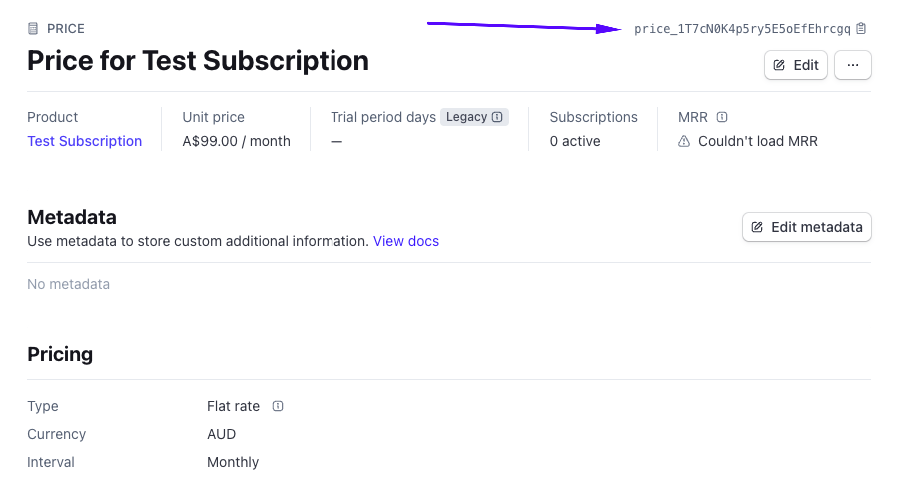The width and height of the screenshot is (897, 481).
Task: Click the icon beside the PRICE label
Action: [x=33, y=29]
